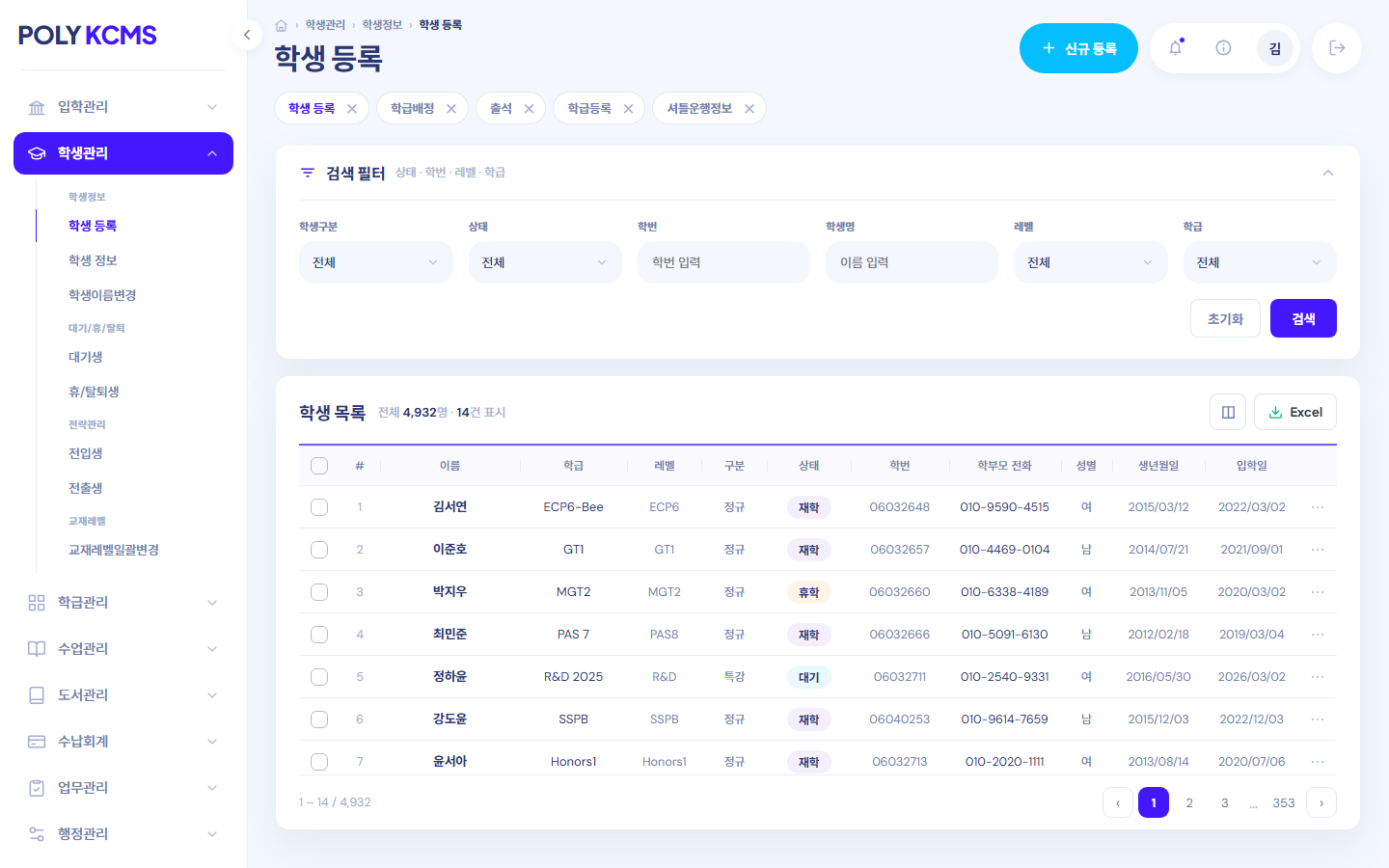
Task: Close the 학생 등록 tab
Action: tap(352, 109)
